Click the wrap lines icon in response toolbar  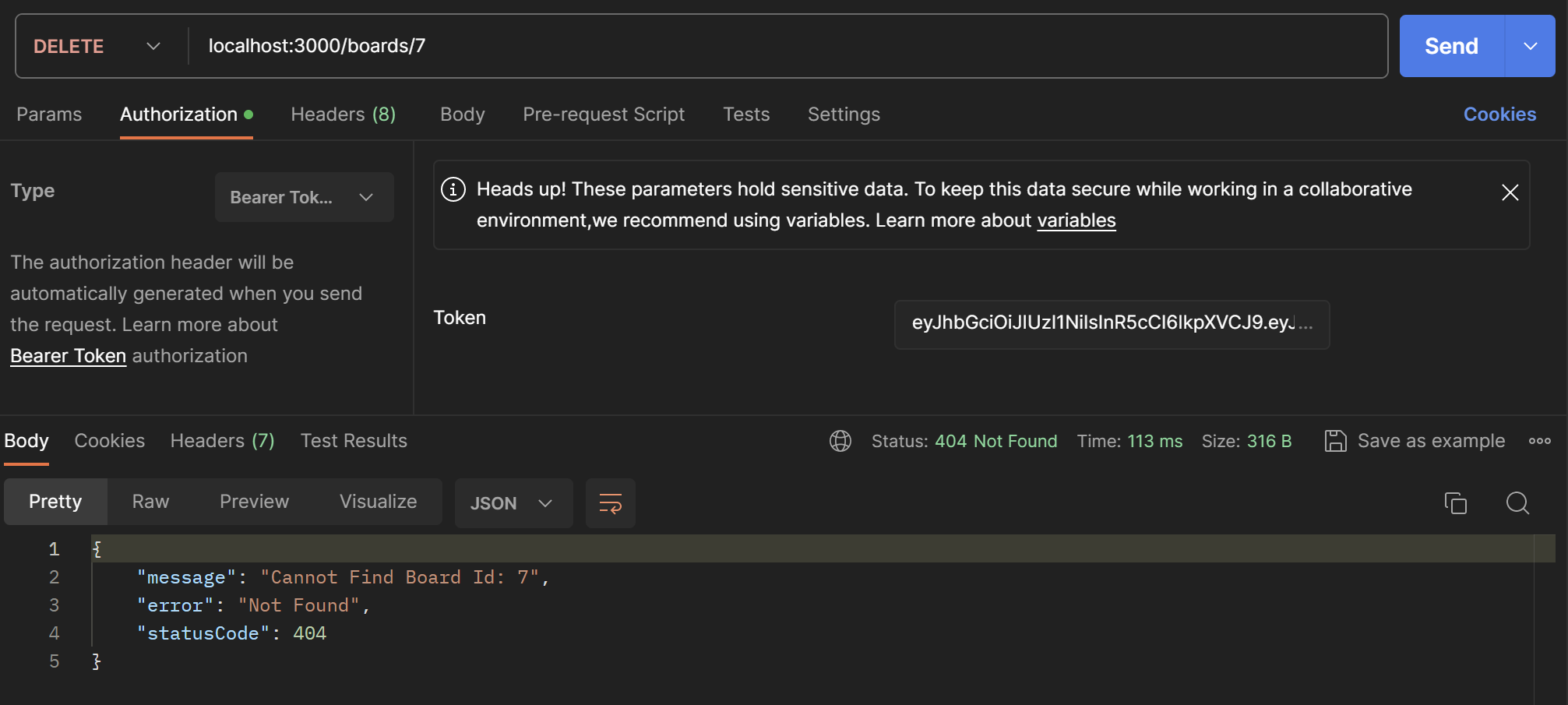(x=610, y=503)
